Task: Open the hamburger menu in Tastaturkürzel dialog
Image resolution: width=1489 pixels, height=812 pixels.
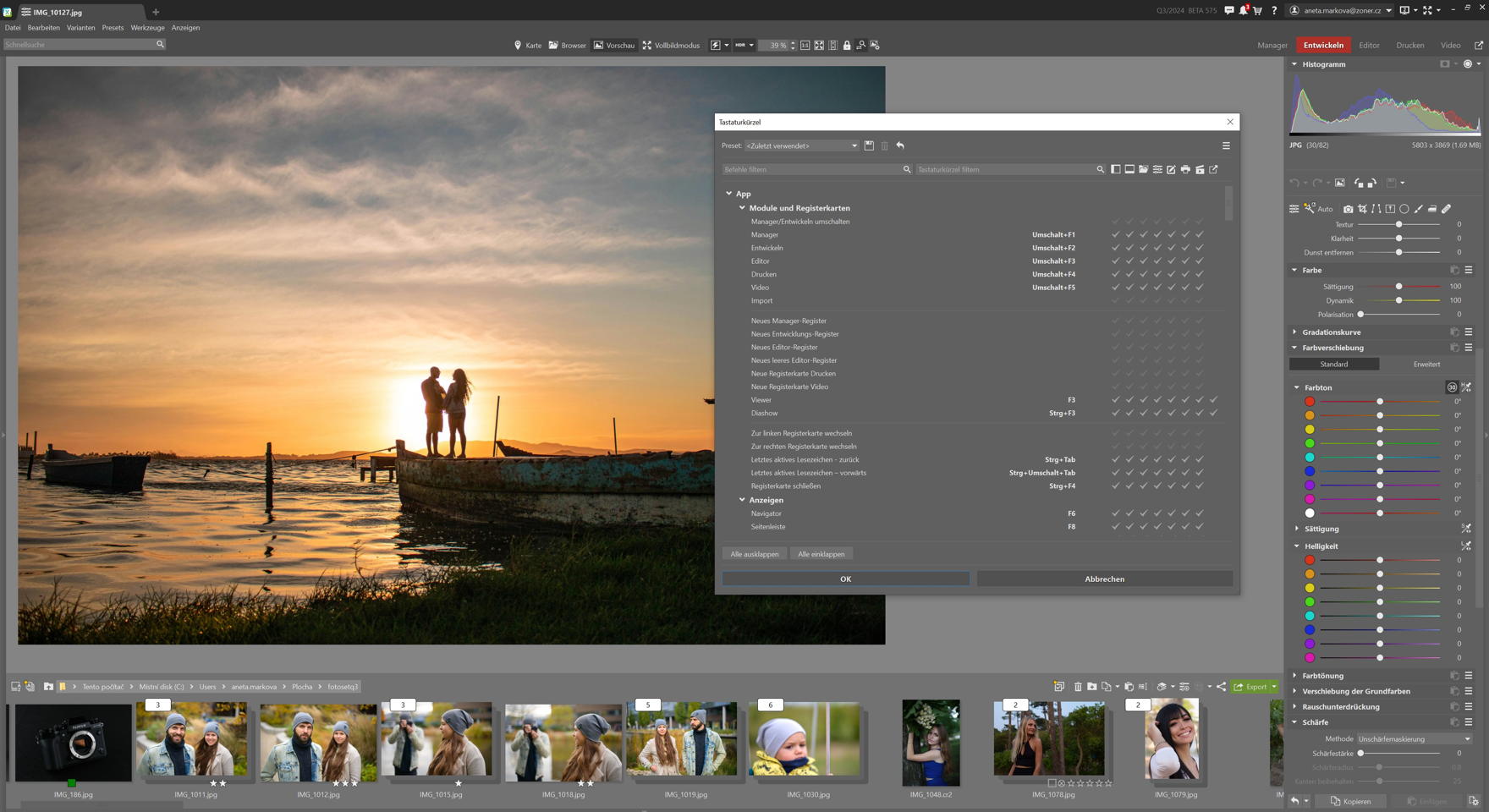Action: 1226,145
